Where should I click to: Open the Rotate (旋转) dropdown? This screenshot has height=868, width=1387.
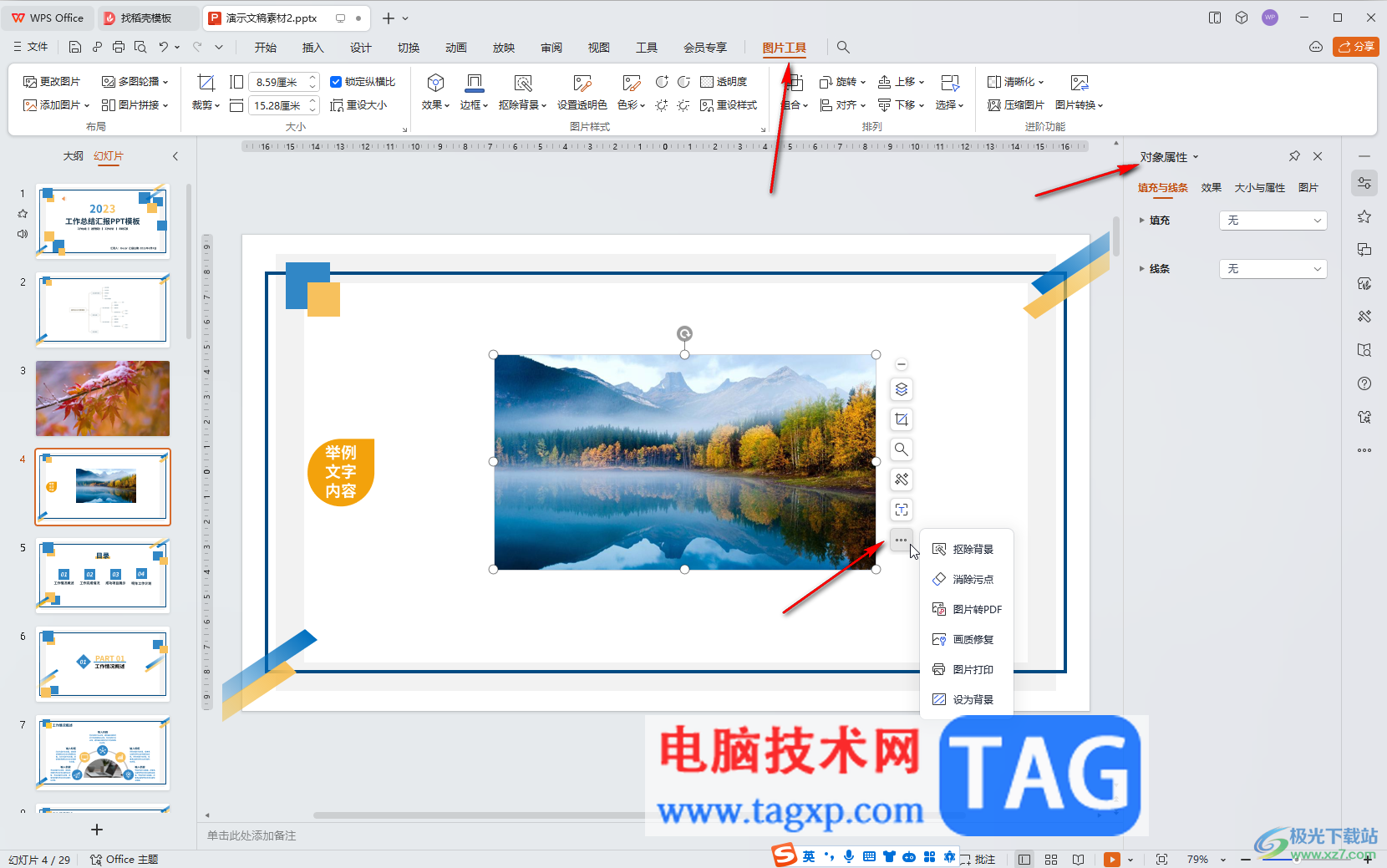(x=842, y=82)
